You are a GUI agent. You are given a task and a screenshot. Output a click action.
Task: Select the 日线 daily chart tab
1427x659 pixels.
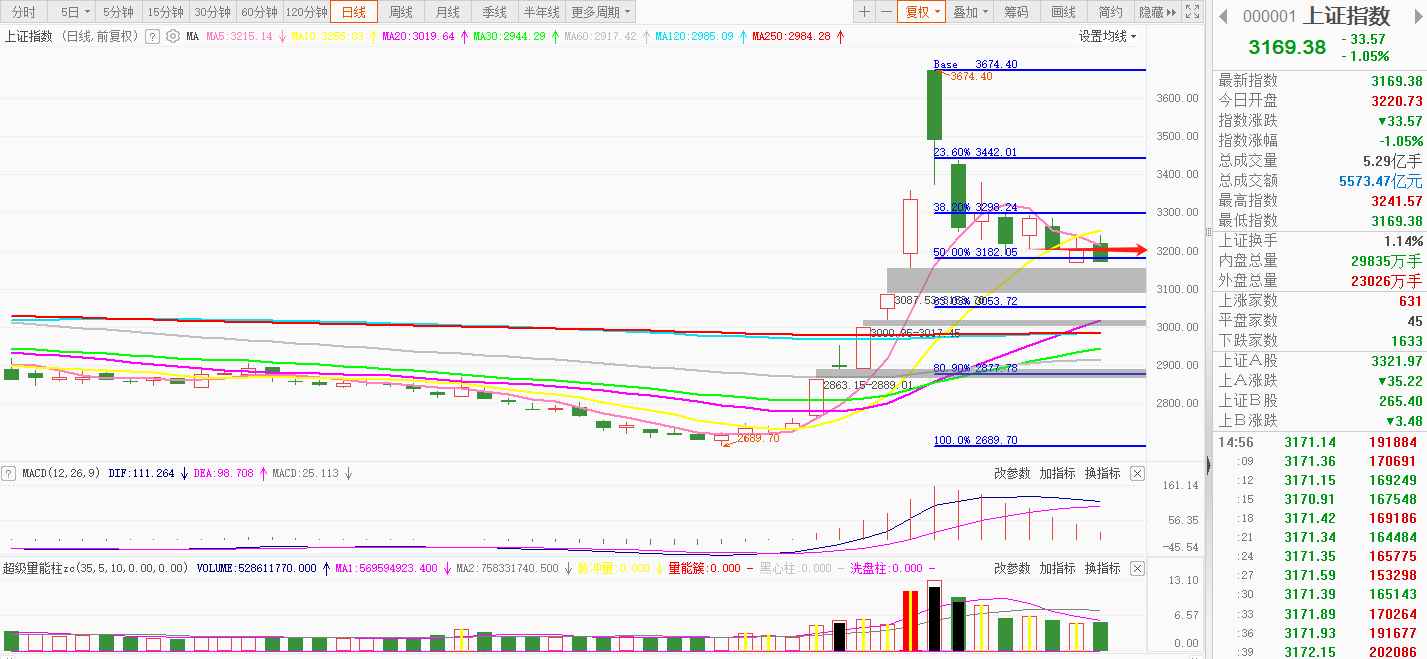(354, 12)
